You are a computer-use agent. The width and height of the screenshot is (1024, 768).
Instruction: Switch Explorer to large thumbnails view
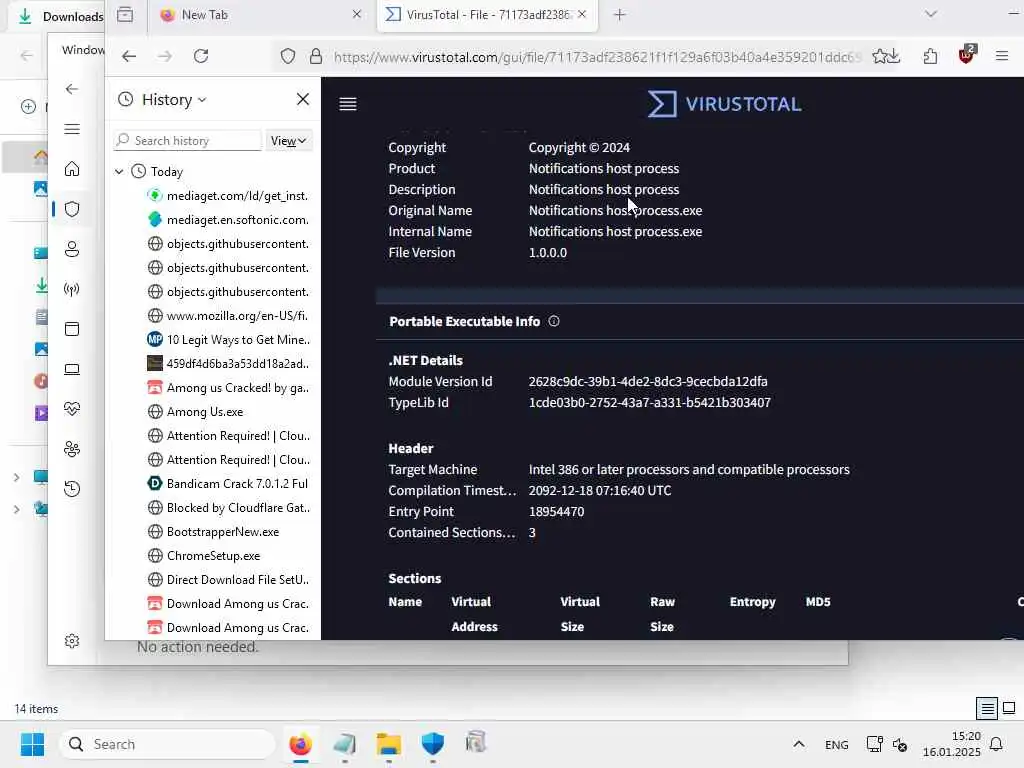[1009, 708]
